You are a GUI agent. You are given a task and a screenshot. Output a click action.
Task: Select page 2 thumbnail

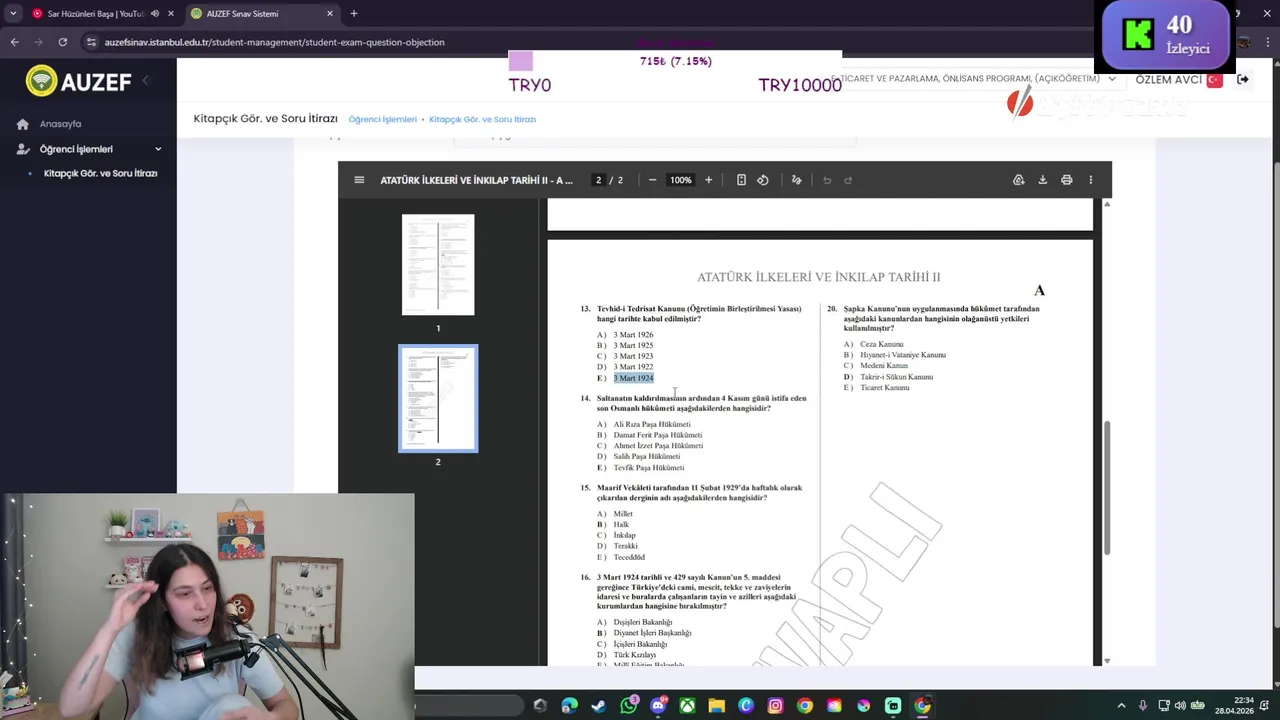pos(438,398)
